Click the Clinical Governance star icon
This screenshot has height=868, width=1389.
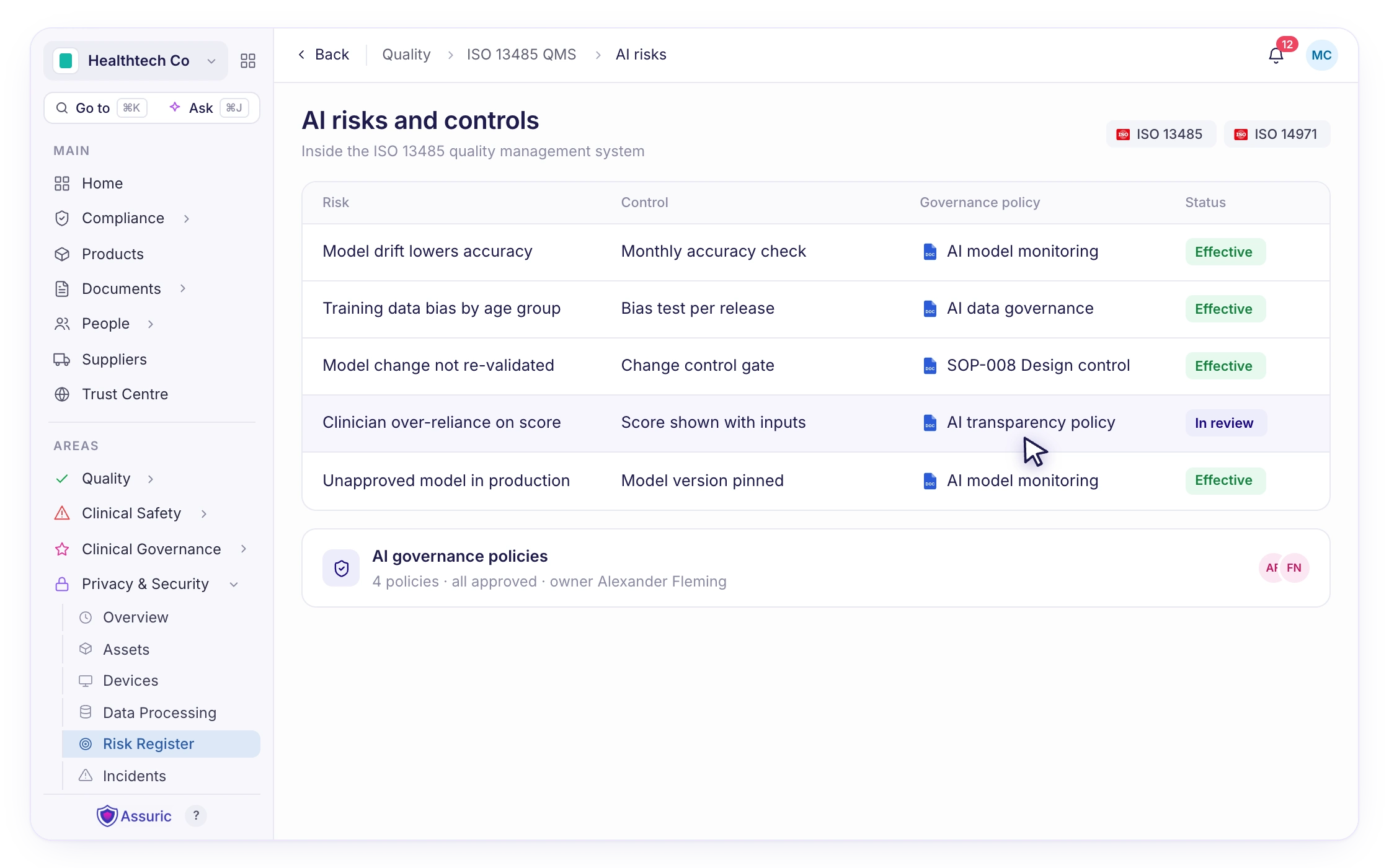click(62, 549)
